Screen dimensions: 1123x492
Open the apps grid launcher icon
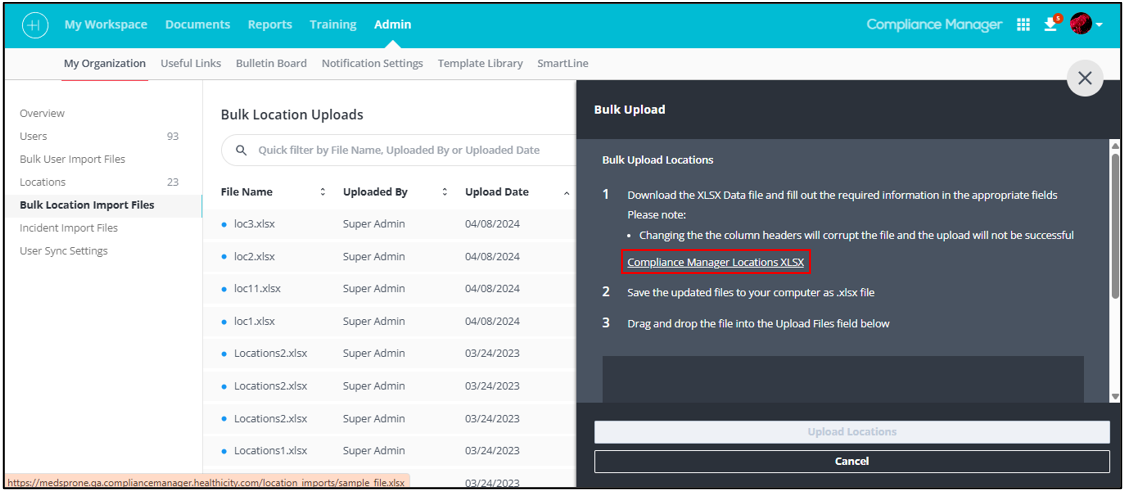[x=1023, y=25]
